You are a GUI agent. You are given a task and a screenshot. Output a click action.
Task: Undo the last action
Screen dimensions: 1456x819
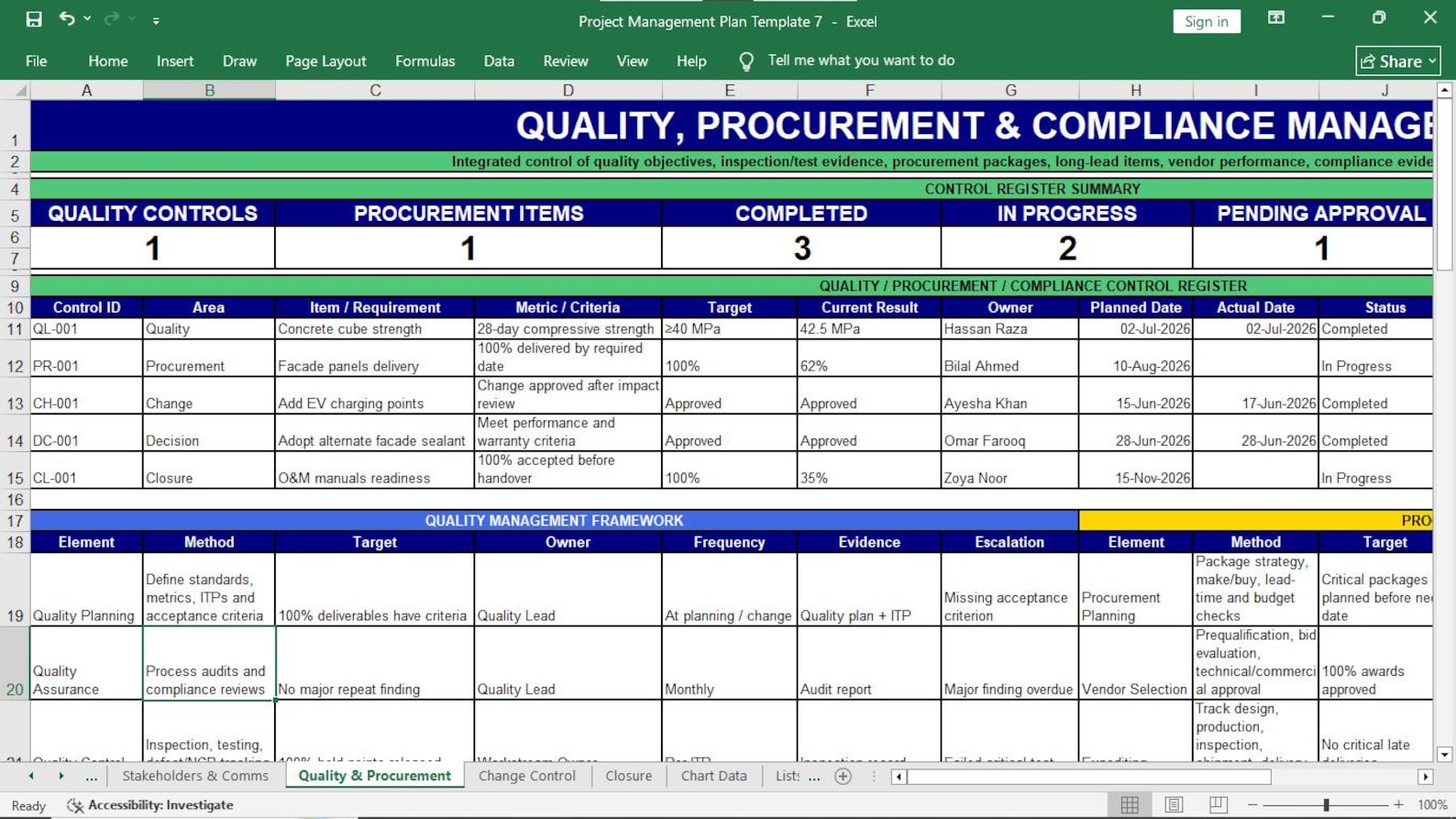pos(66,18)
